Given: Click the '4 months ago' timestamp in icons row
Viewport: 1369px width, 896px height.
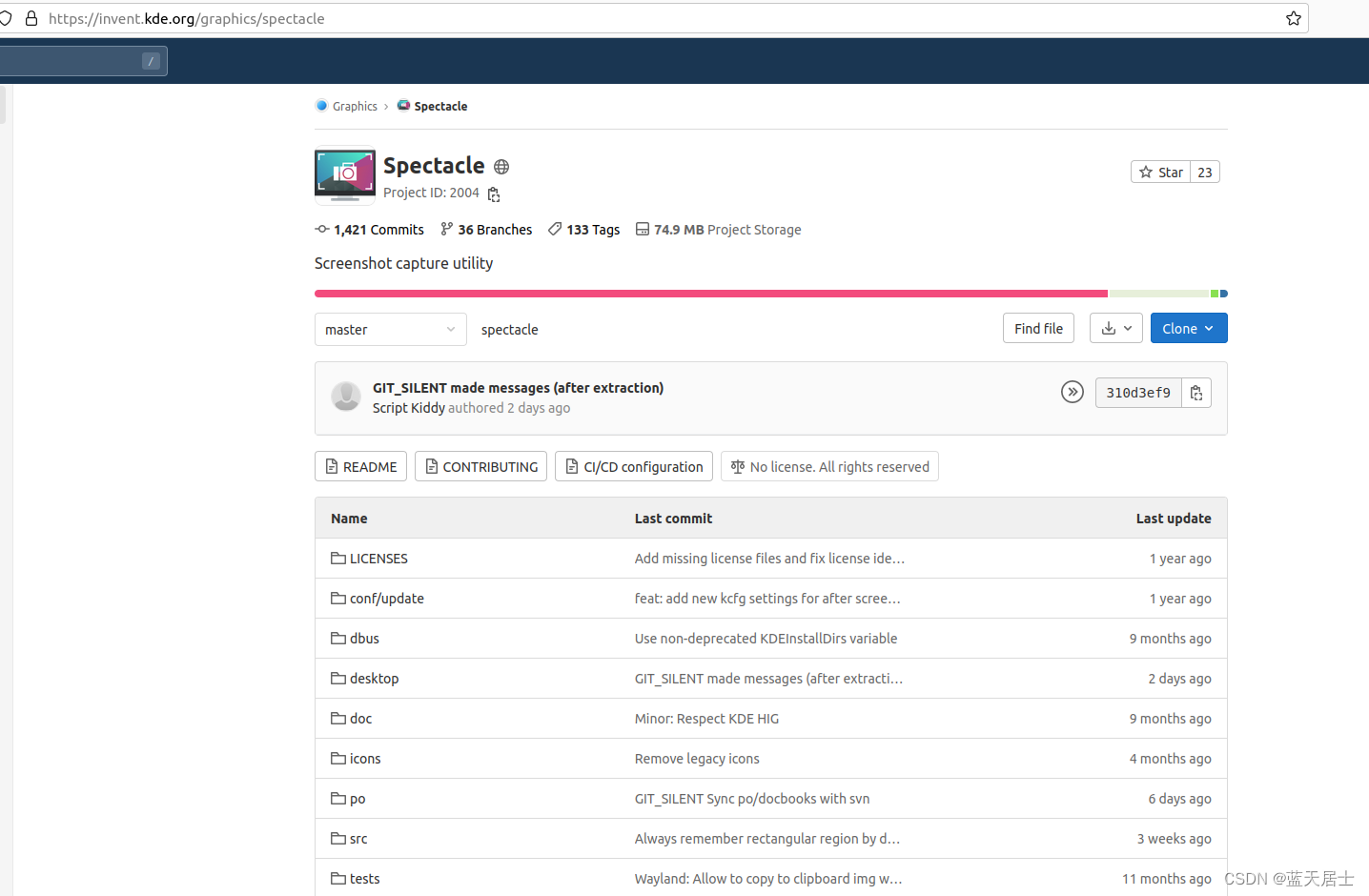Looking at the screenshot, I should pyautogui.click(x=1170, y=759).
